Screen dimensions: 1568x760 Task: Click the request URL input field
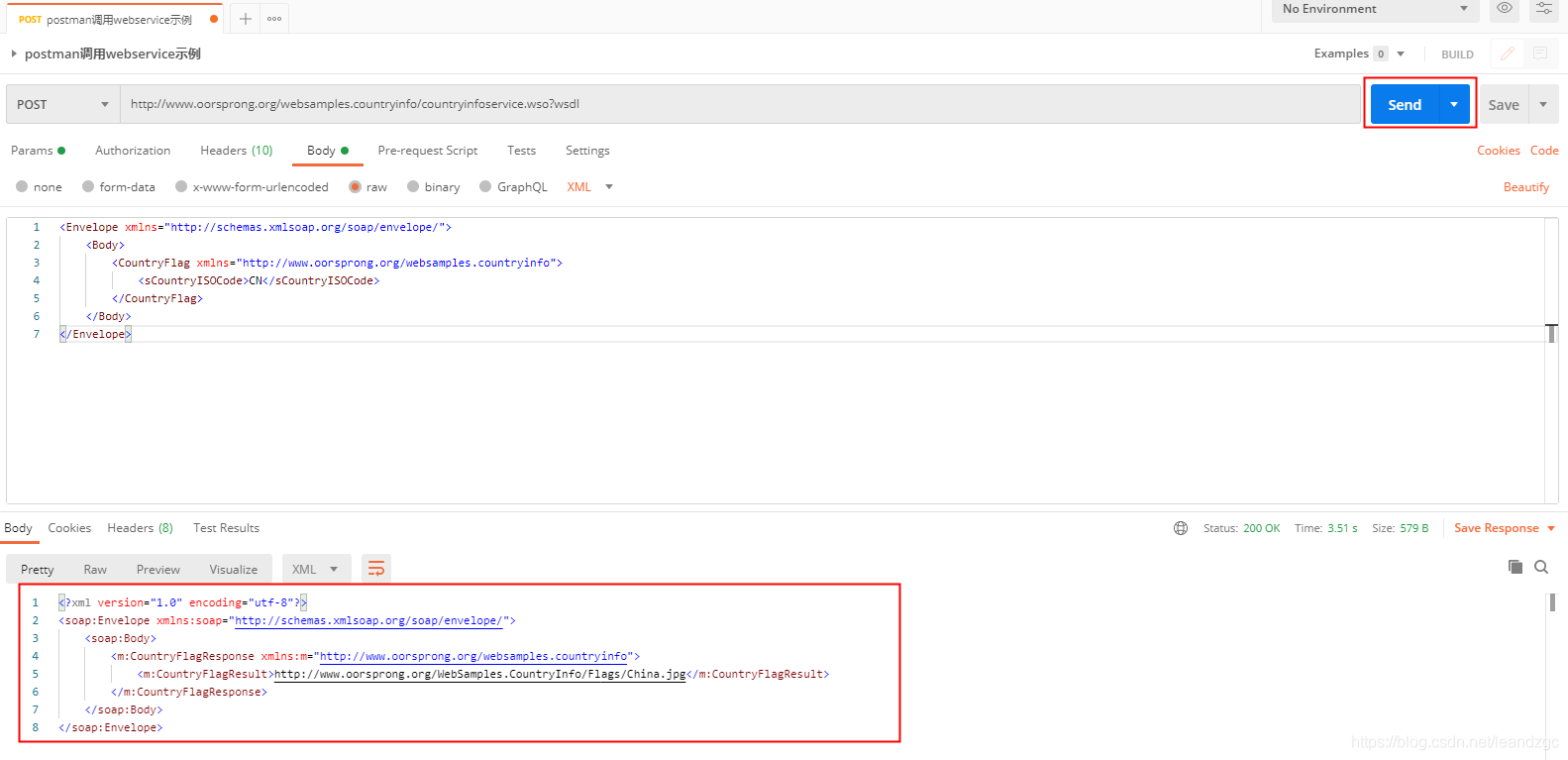(739, 104)
